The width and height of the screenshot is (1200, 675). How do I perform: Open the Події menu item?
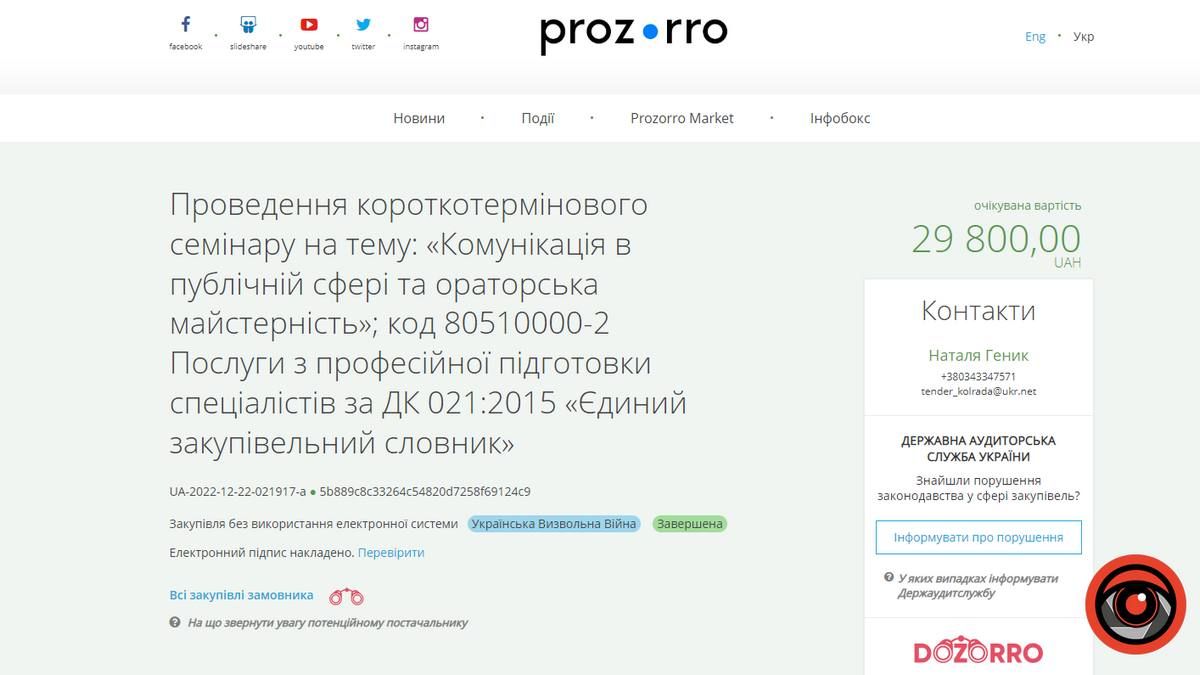[x=540, y=117]
